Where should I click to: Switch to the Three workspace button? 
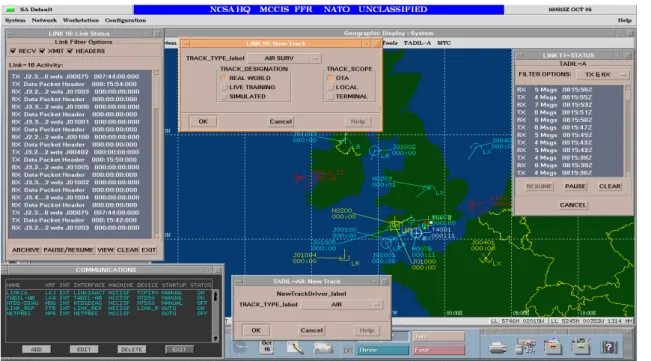coord(382,350)
